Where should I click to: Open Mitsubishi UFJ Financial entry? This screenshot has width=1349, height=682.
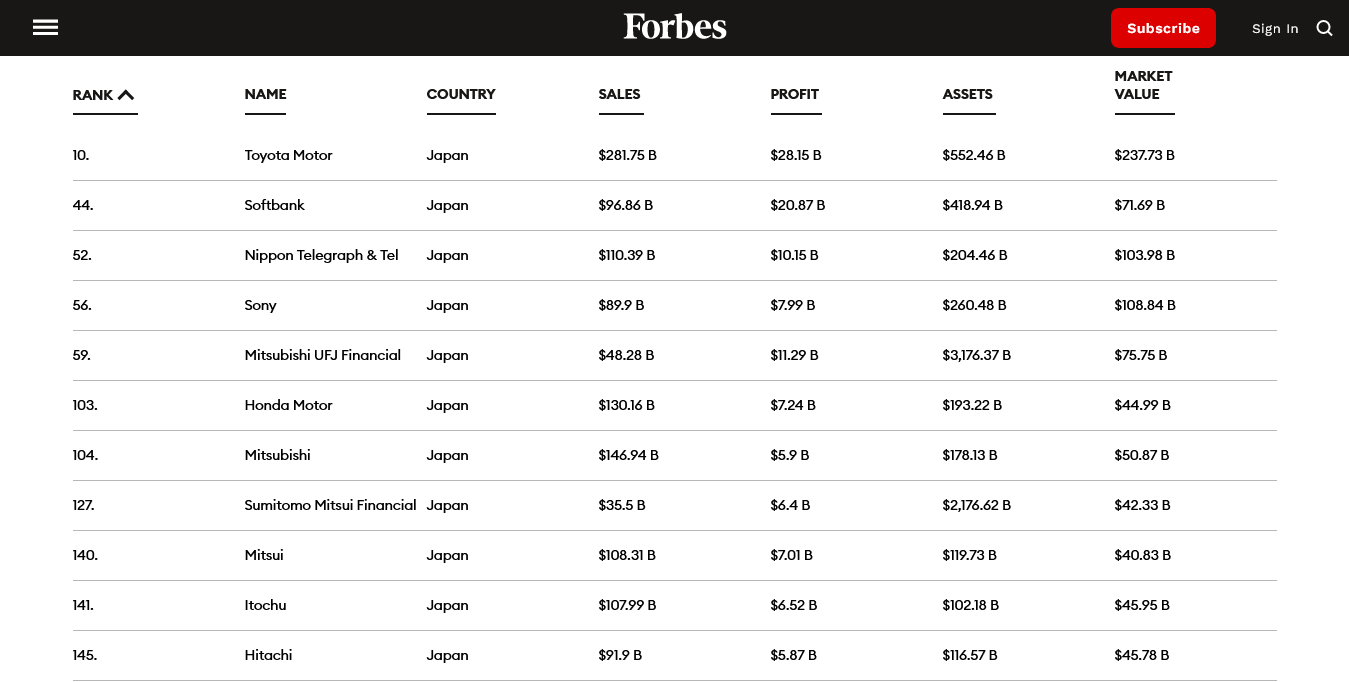[322, 355]
